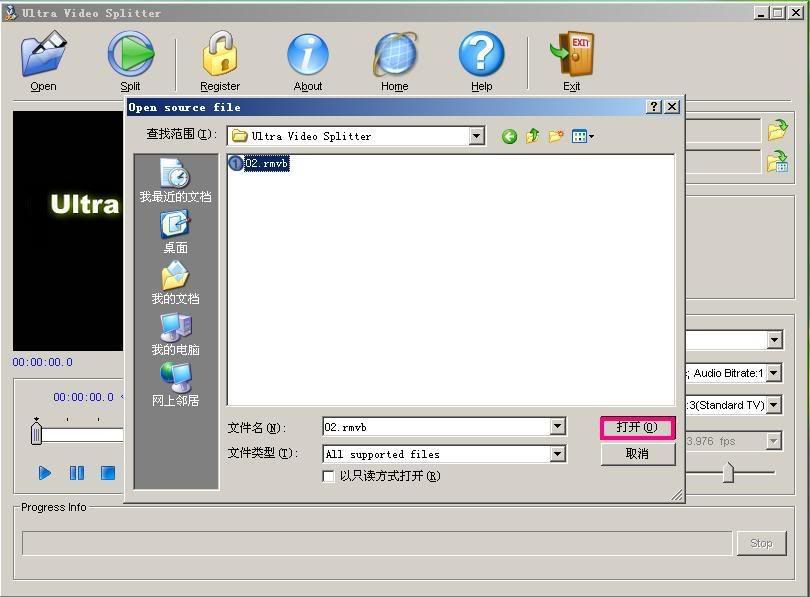Click the second folder icon below browse icon
The width and height of the screenshot is (810, 597).
click(x=777, y=161)
